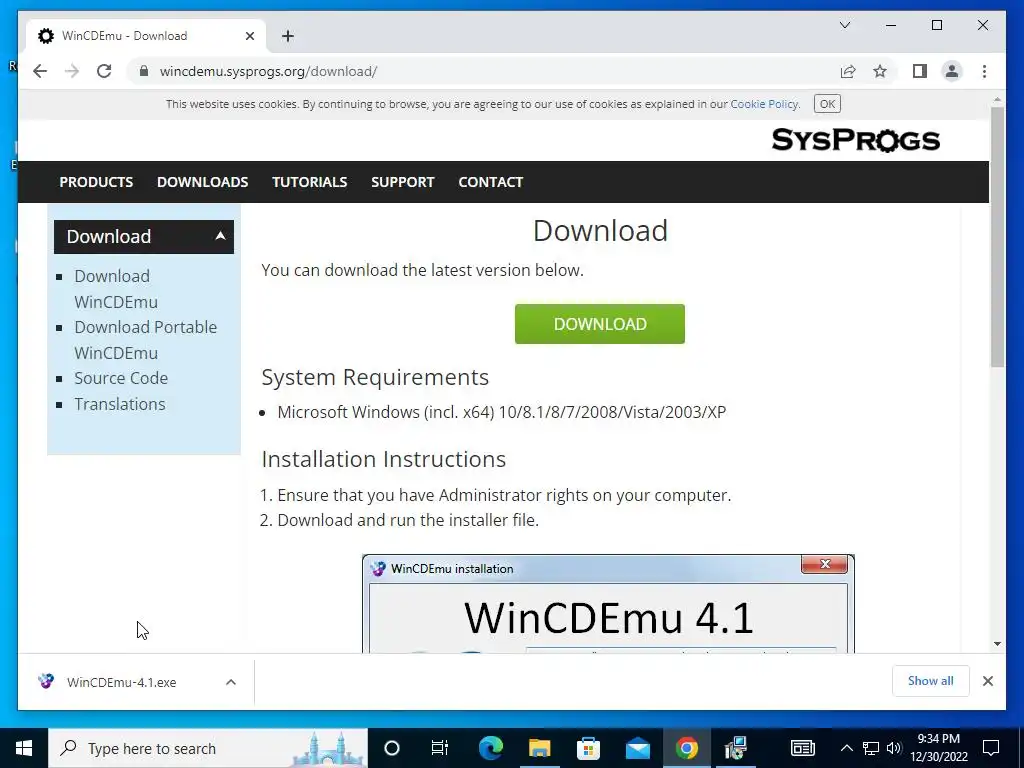Show hidden system tray icons
Image resolution: width=1024 pixels, height=768 pixels.
click(x=846, y=748)
